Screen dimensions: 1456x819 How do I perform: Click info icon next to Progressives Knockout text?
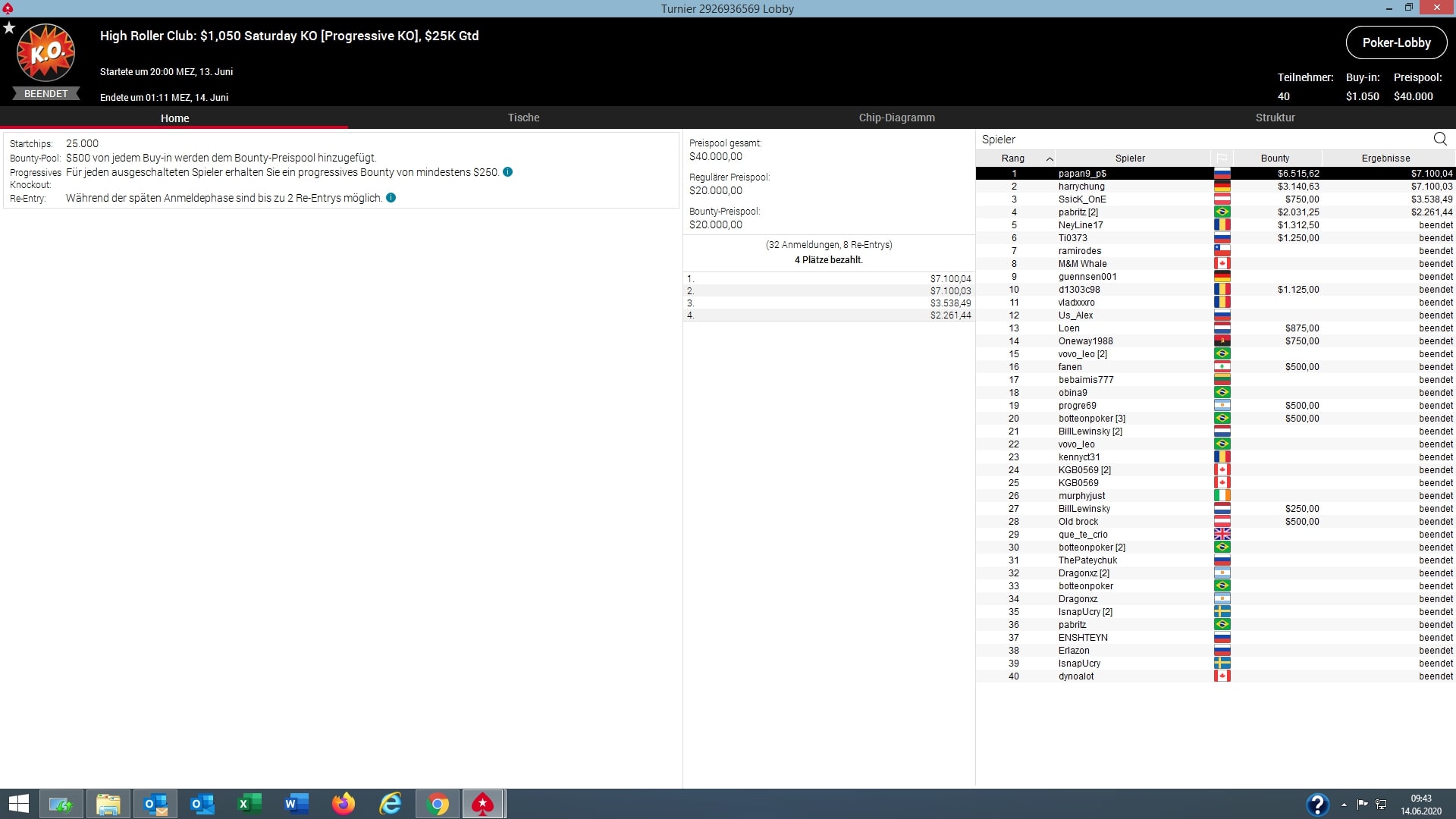click(x=508, y=172)
